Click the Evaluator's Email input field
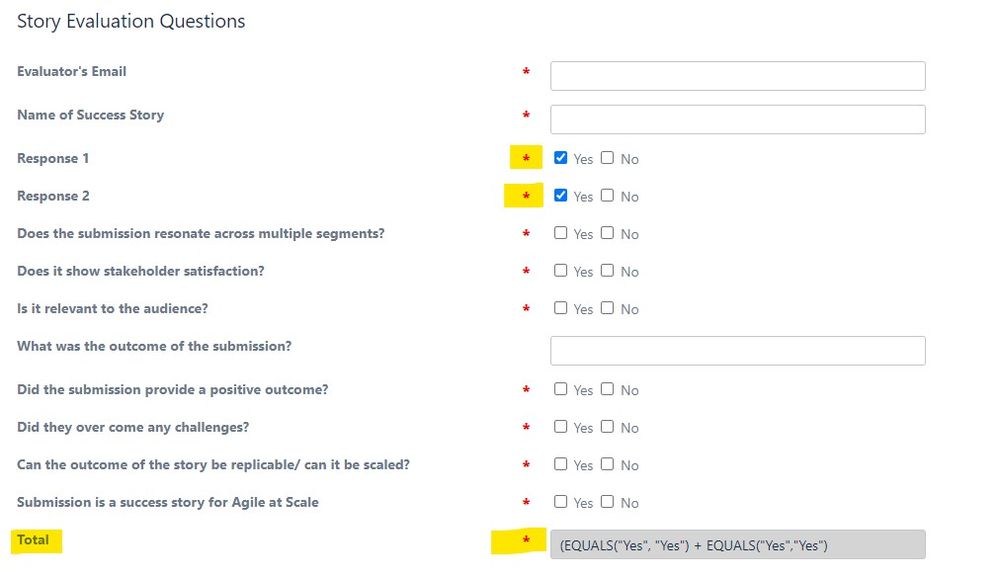Image resolution: width=999 pixels, height=572 pixels. [738, 76]
